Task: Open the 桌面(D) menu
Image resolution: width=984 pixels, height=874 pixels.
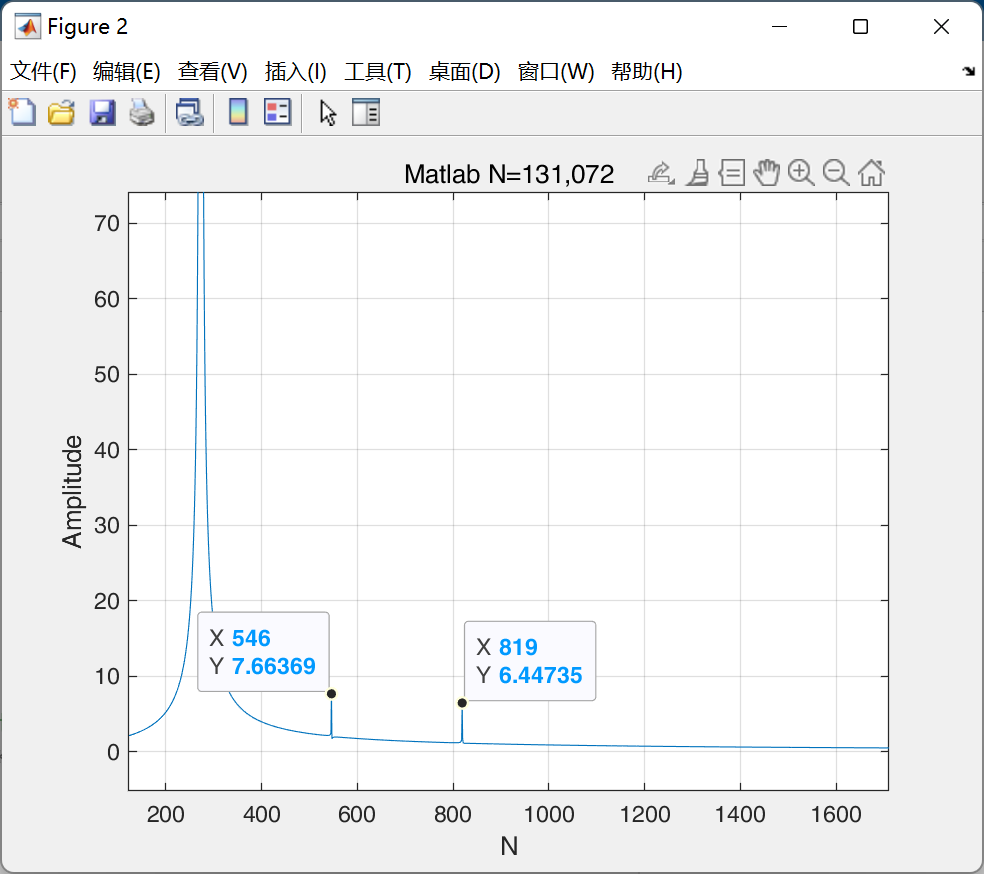Action: point(464,72)
